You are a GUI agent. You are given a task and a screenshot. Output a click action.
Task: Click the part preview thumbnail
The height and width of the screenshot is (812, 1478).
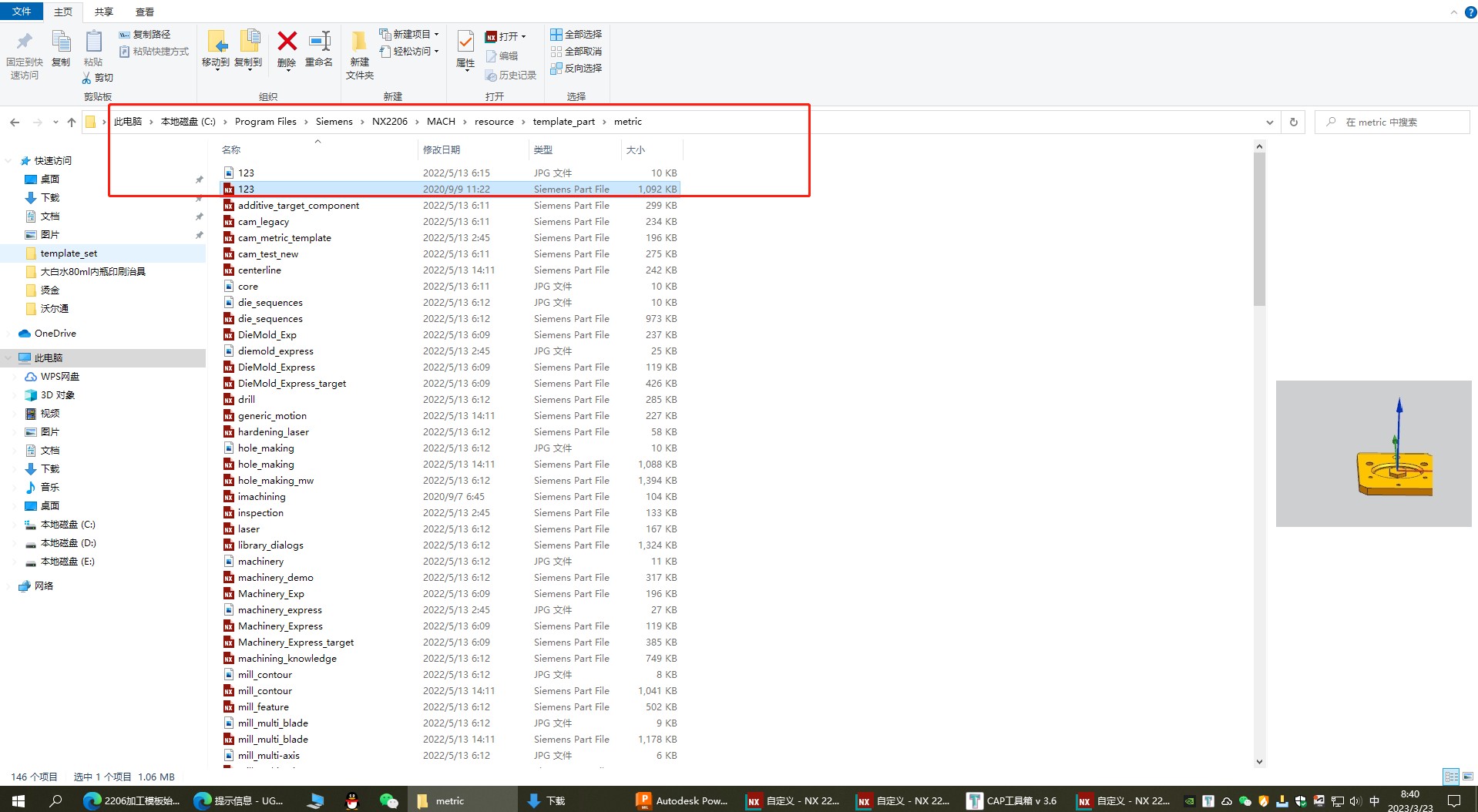[1373, 454]
